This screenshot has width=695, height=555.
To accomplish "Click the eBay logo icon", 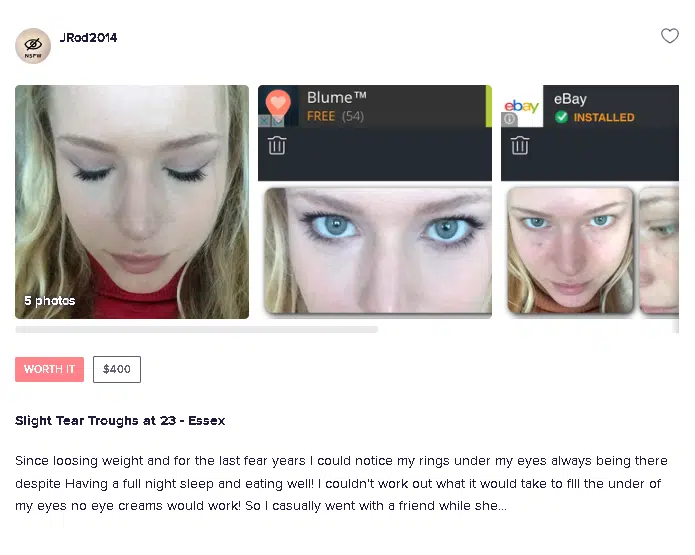I will tap(521, 106).
